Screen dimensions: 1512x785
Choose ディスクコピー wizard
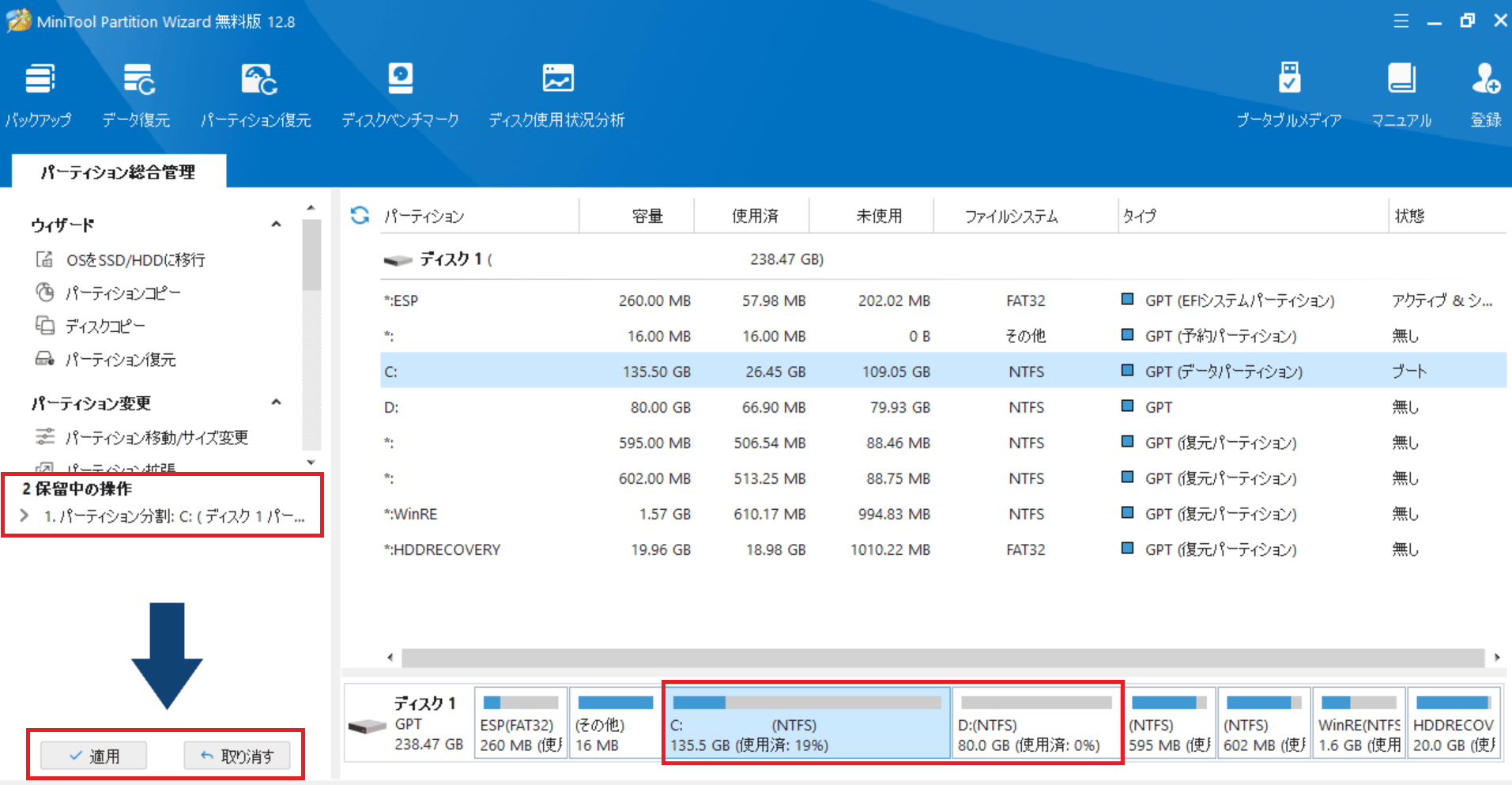point(90,326)
